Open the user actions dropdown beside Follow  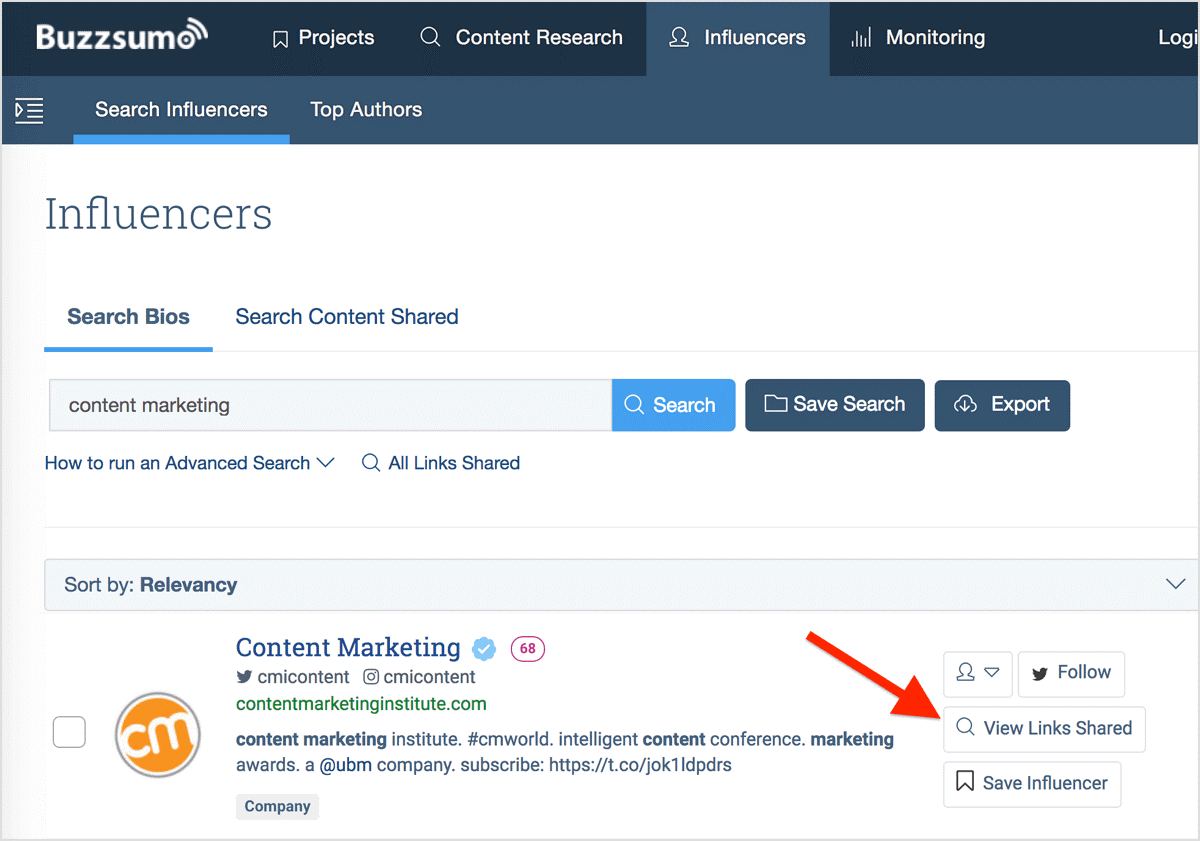point(978,674)
